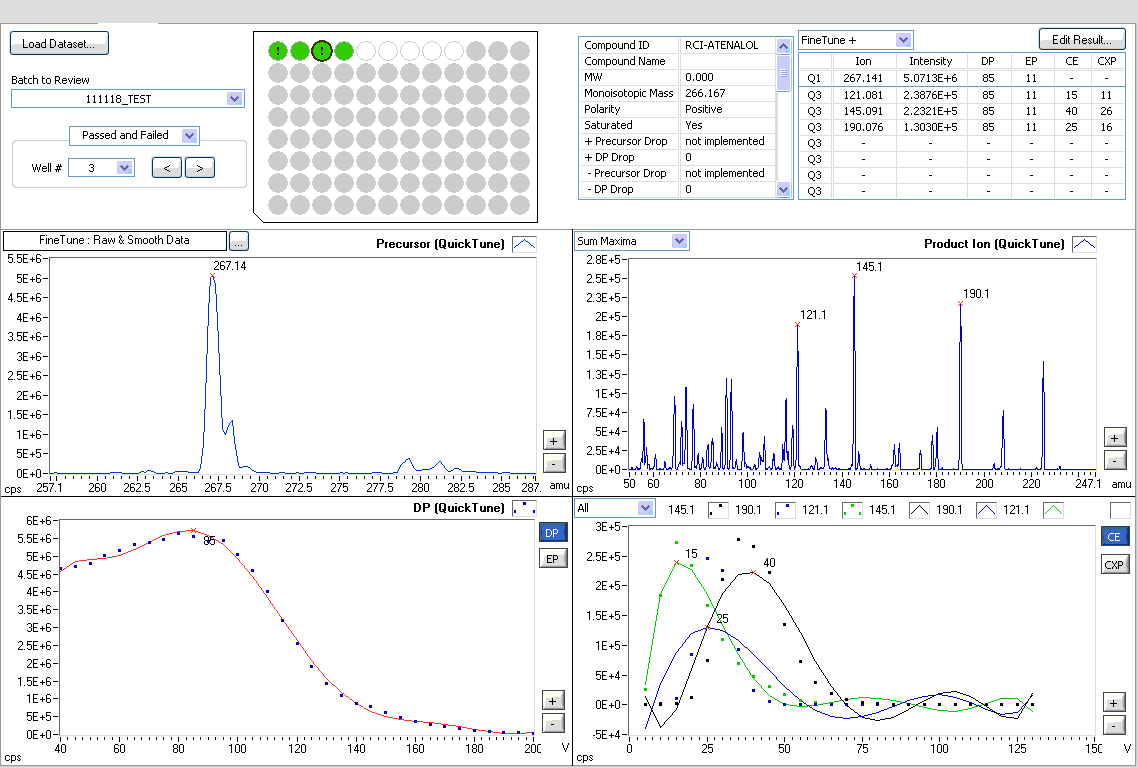Click the FineTune Raw & Smooth Data field
1138x768 pixels.
point(115,240)
